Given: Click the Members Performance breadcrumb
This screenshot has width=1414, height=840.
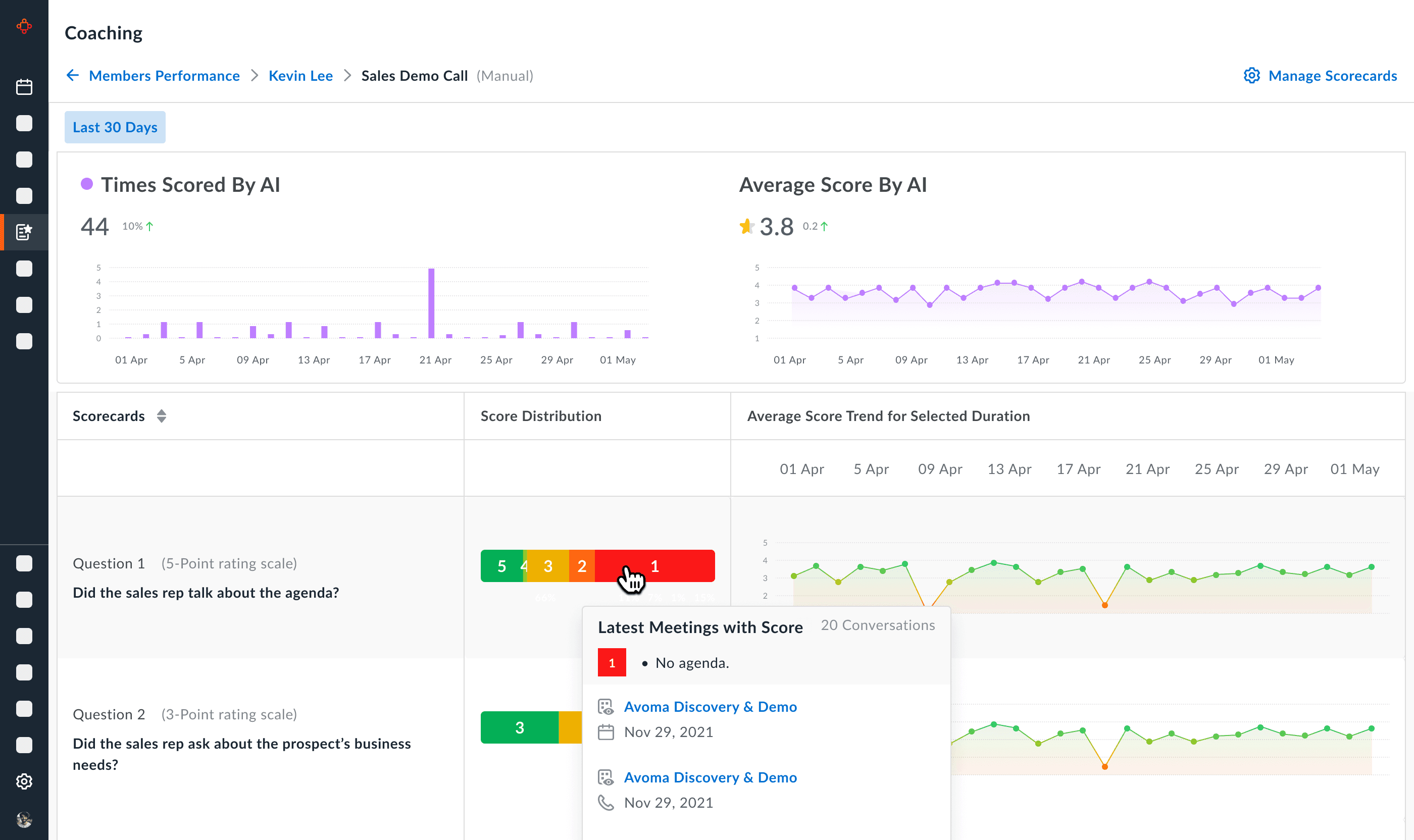Looking at the screenshot, I should tap(164, 76).
